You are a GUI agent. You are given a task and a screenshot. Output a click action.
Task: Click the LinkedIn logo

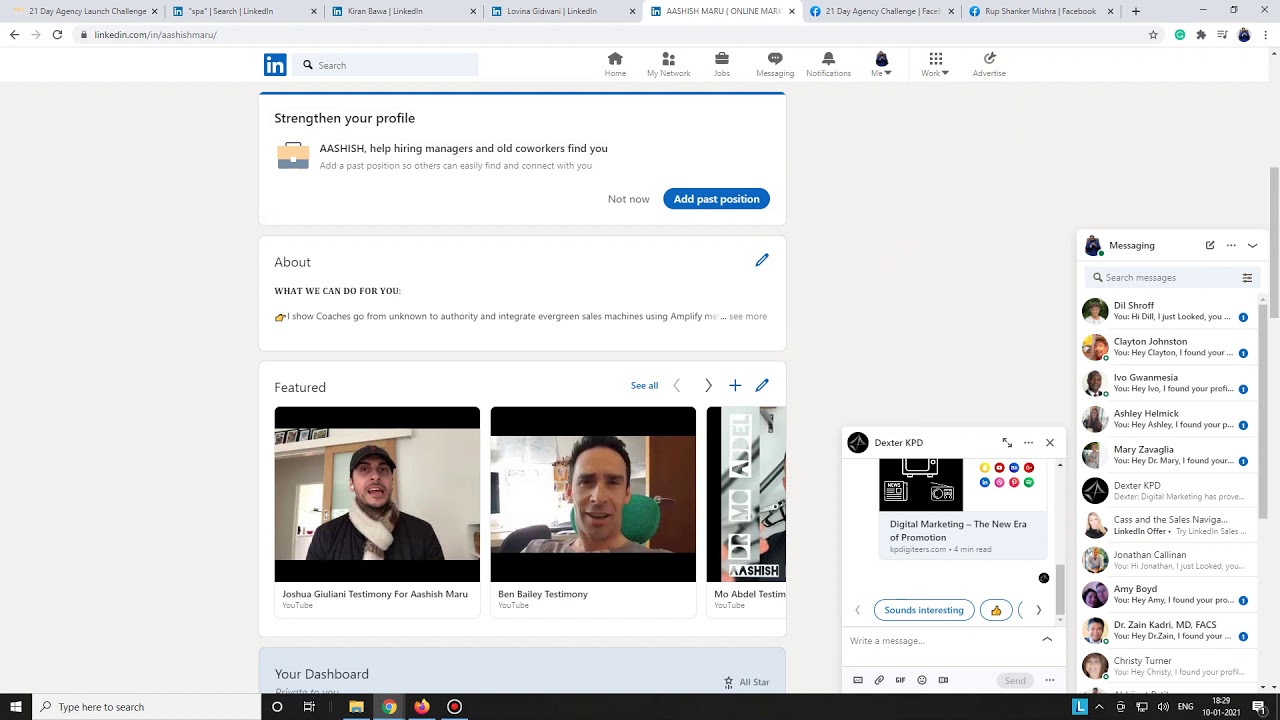(275, 65)
